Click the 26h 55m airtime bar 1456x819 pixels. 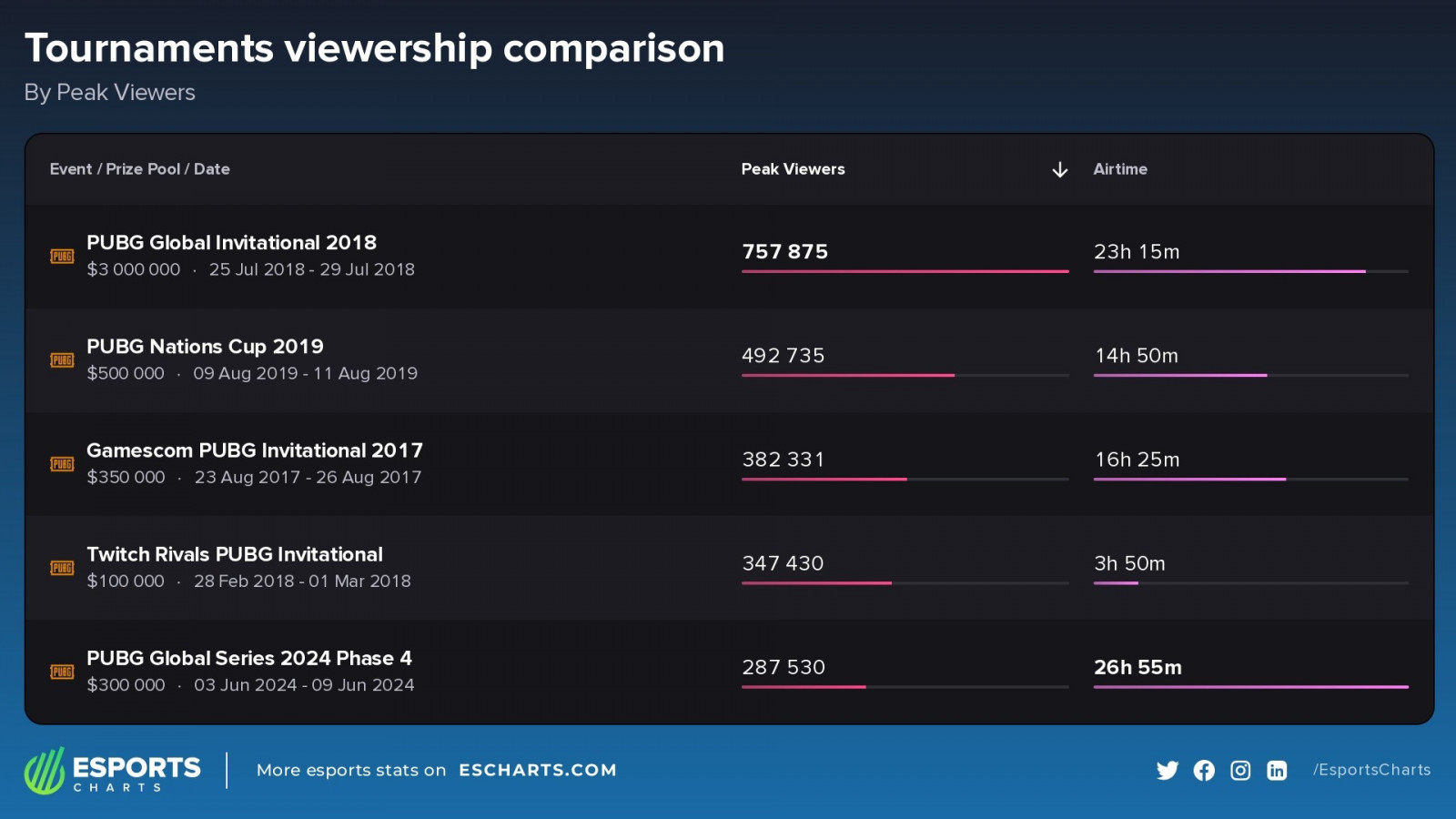[x=1250, y=686]
